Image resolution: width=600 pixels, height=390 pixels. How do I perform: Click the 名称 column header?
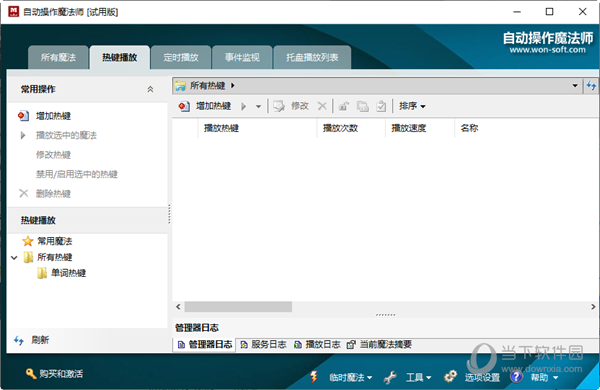(x=469, y=128)
